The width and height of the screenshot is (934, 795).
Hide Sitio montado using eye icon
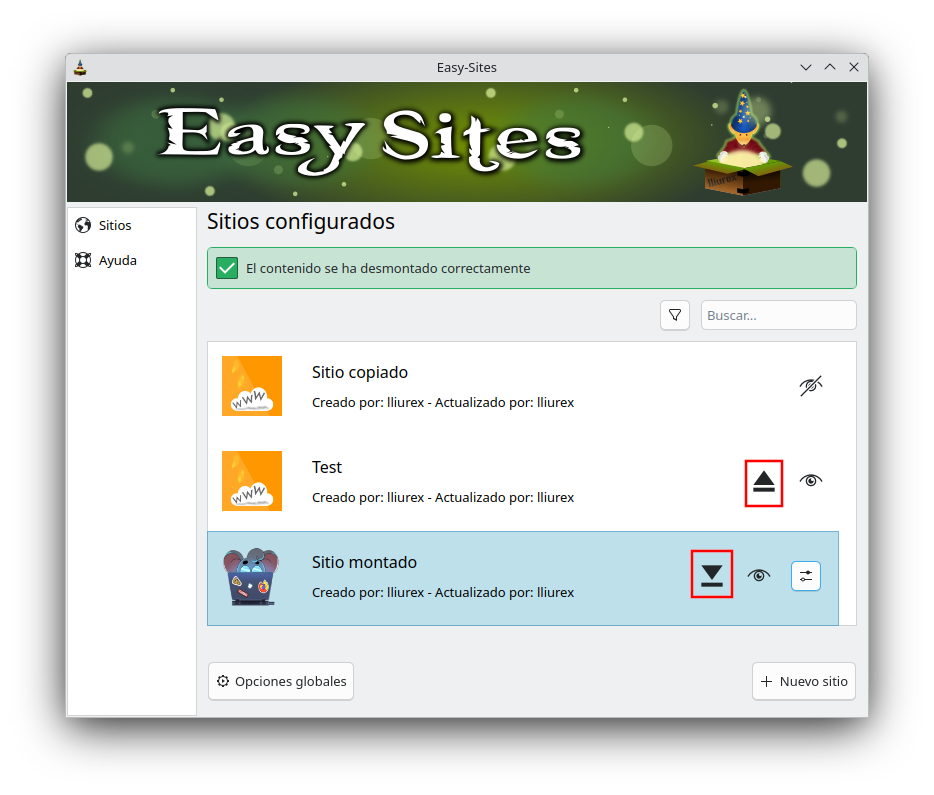pyautogui.click(x=759, y=576)
